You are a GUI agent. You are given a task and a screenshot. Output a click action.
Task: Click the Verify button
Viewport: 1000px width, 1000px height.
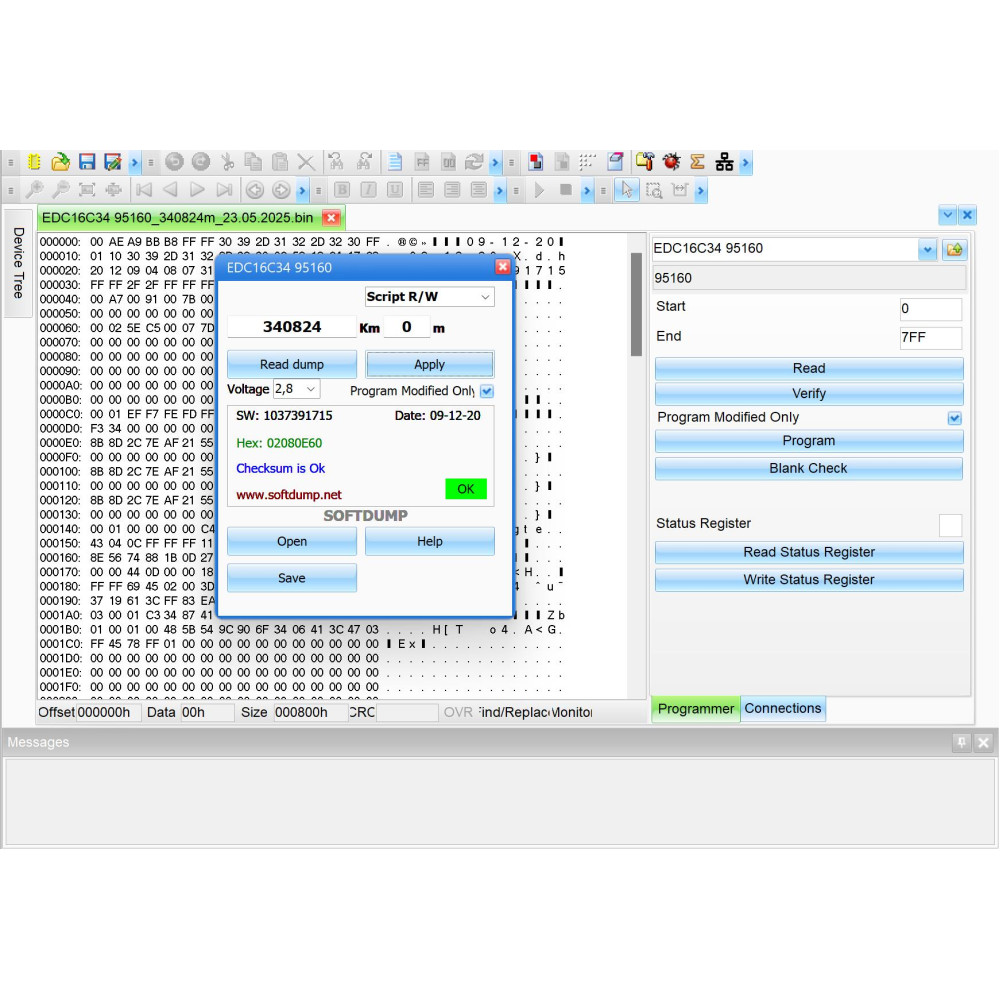(x=809, y=393)
